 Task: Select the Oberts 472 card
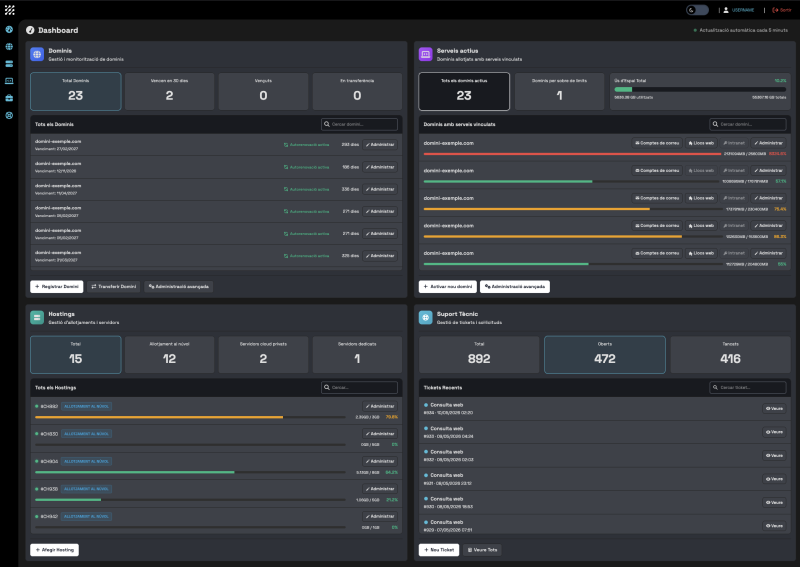[x=605, y=355]
